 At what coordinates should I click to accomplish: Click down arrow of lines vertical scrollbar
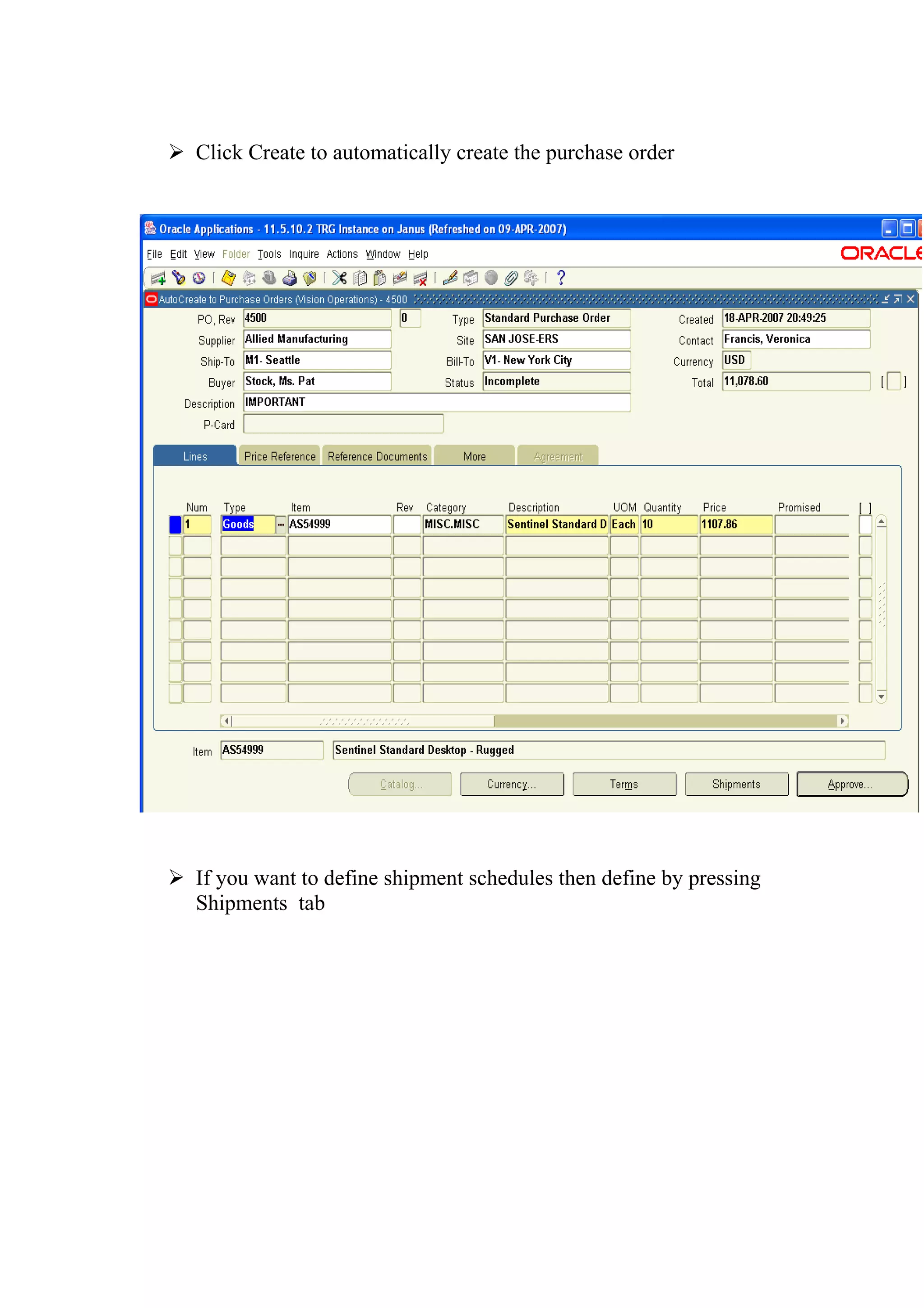coord(881,697)
